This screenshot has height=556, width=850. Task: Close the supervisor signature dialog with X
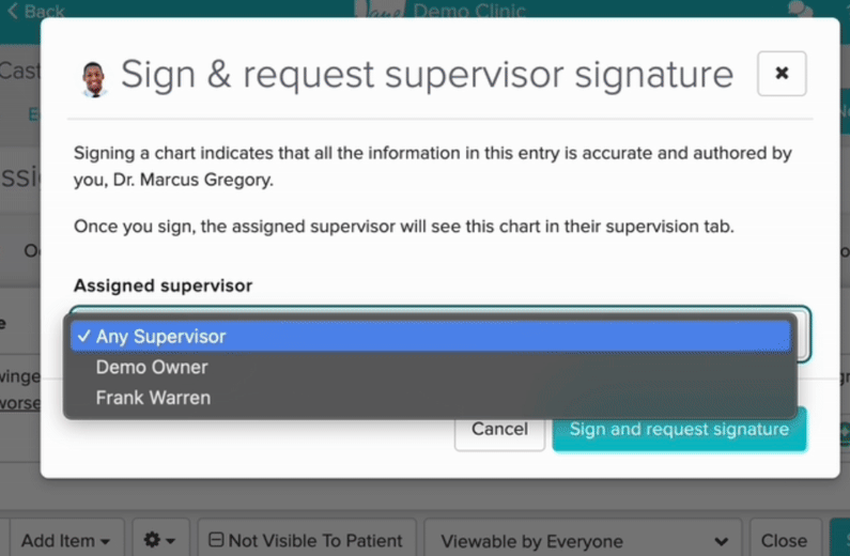pos(782,74)
